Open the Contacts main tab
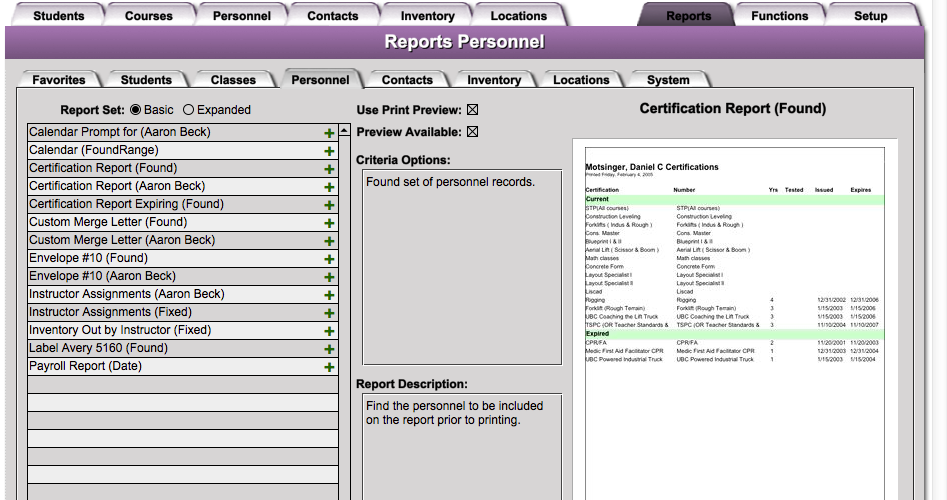 pos(332,15)
